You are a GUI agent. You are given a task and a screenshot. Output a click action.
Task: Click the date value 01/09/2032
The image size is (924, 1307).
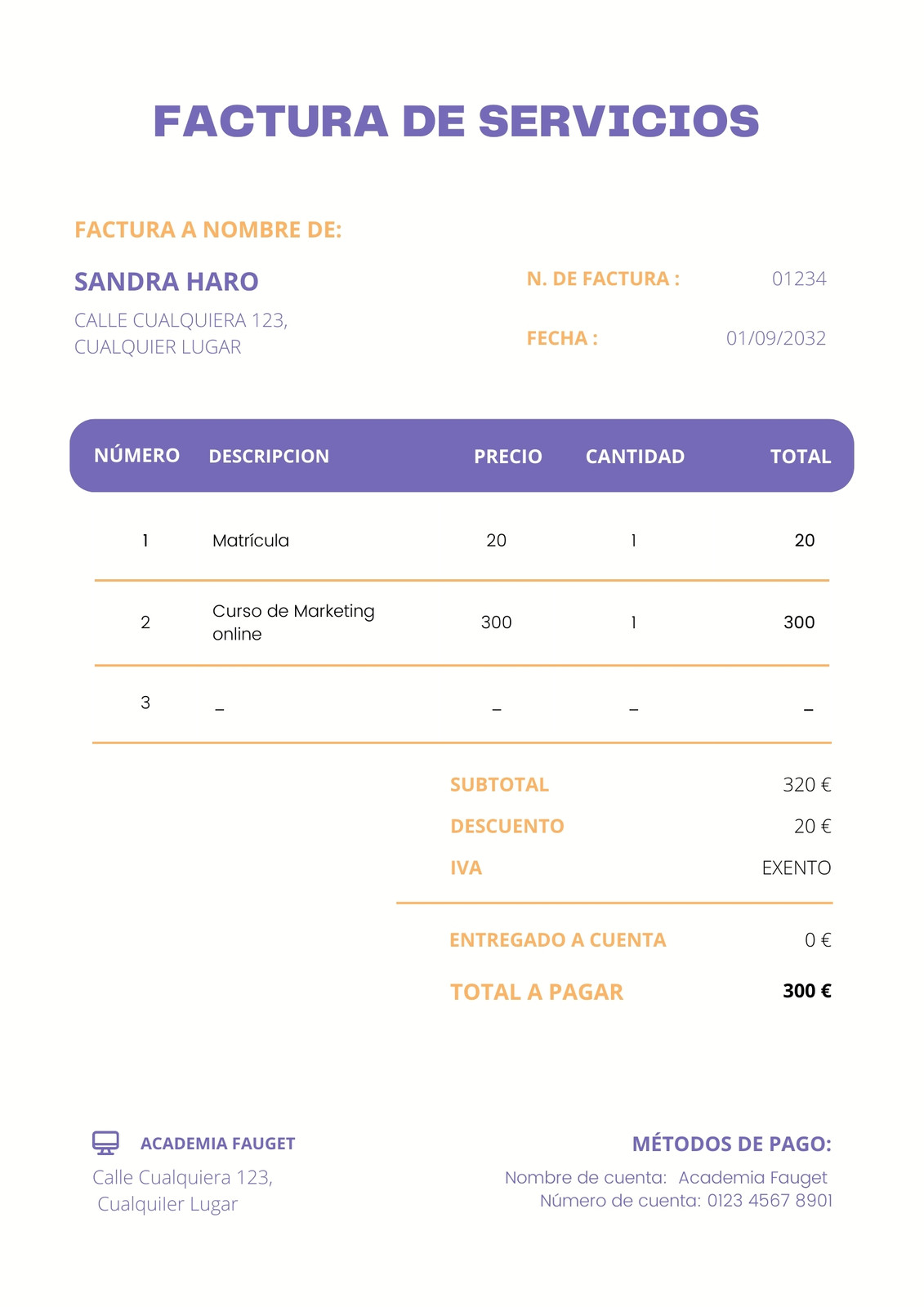tap(776, 338)
